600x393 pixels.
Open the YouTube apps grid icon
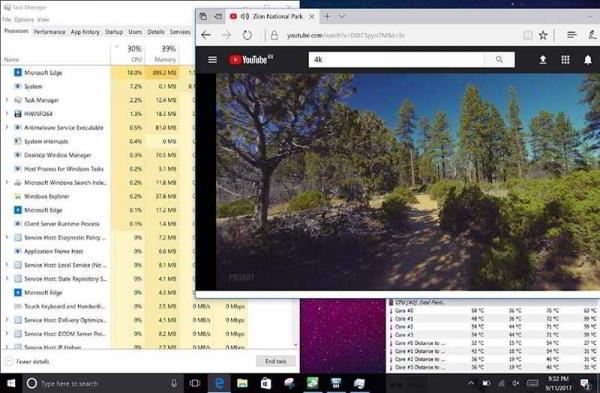[x=565, y=59]
